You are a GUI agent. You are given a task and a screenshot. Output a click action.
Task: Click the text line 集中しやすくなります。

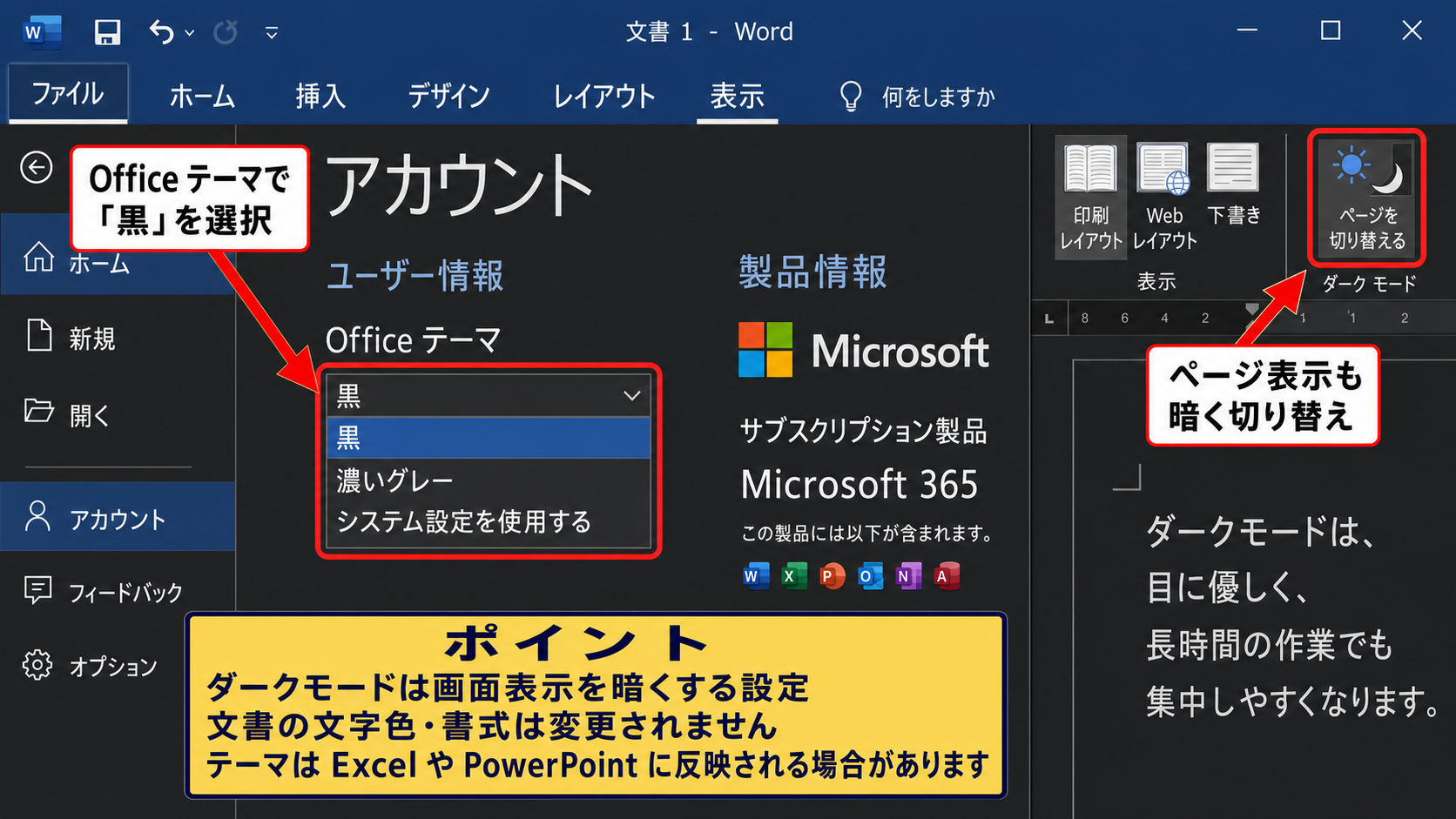pyautogui.click(x=1293, y=702)
